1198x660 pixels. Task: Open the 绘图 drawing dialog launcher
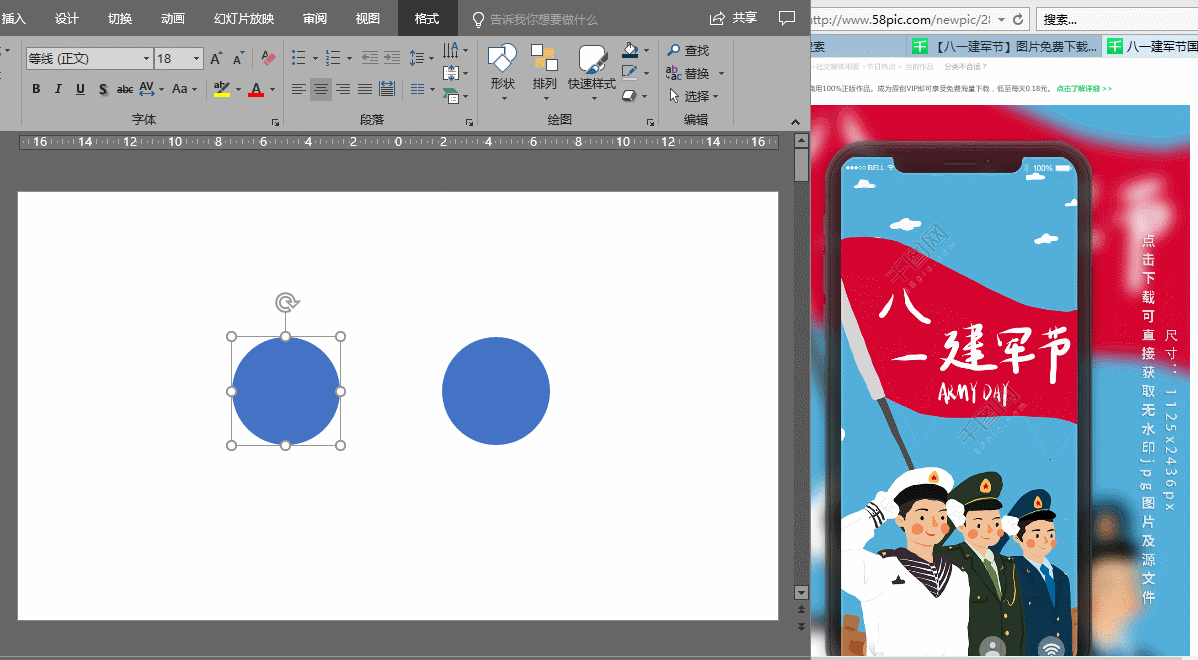(x=650, y=122)
